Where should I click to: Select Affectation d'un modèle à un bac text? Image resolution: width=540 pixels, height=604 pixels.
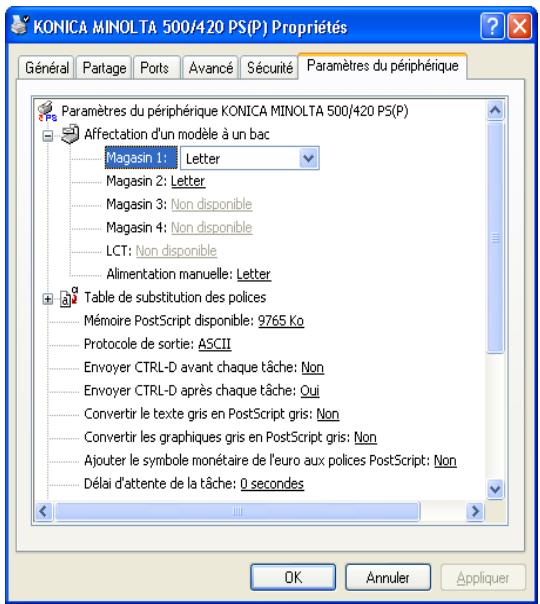(176, 134)
